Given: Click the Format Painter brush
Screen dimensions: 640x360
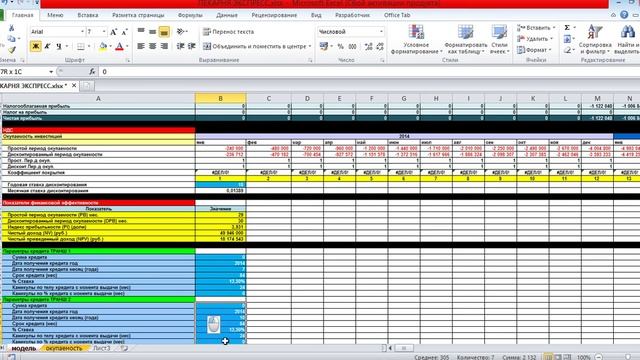Looking at the screenshot, I should 11,50.
